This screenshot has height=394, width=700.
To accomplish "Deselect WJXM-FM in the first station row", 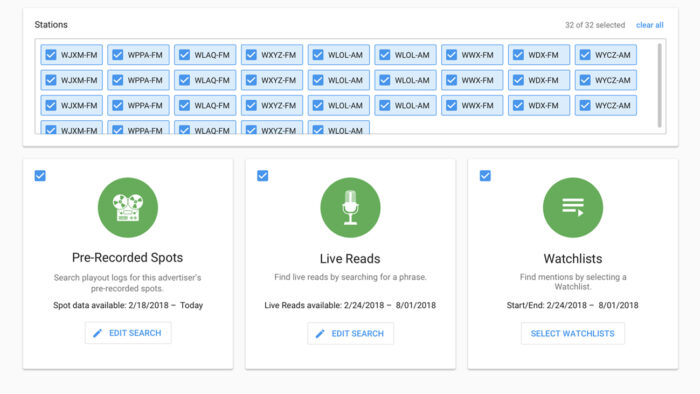I will [x=71, y=55].
